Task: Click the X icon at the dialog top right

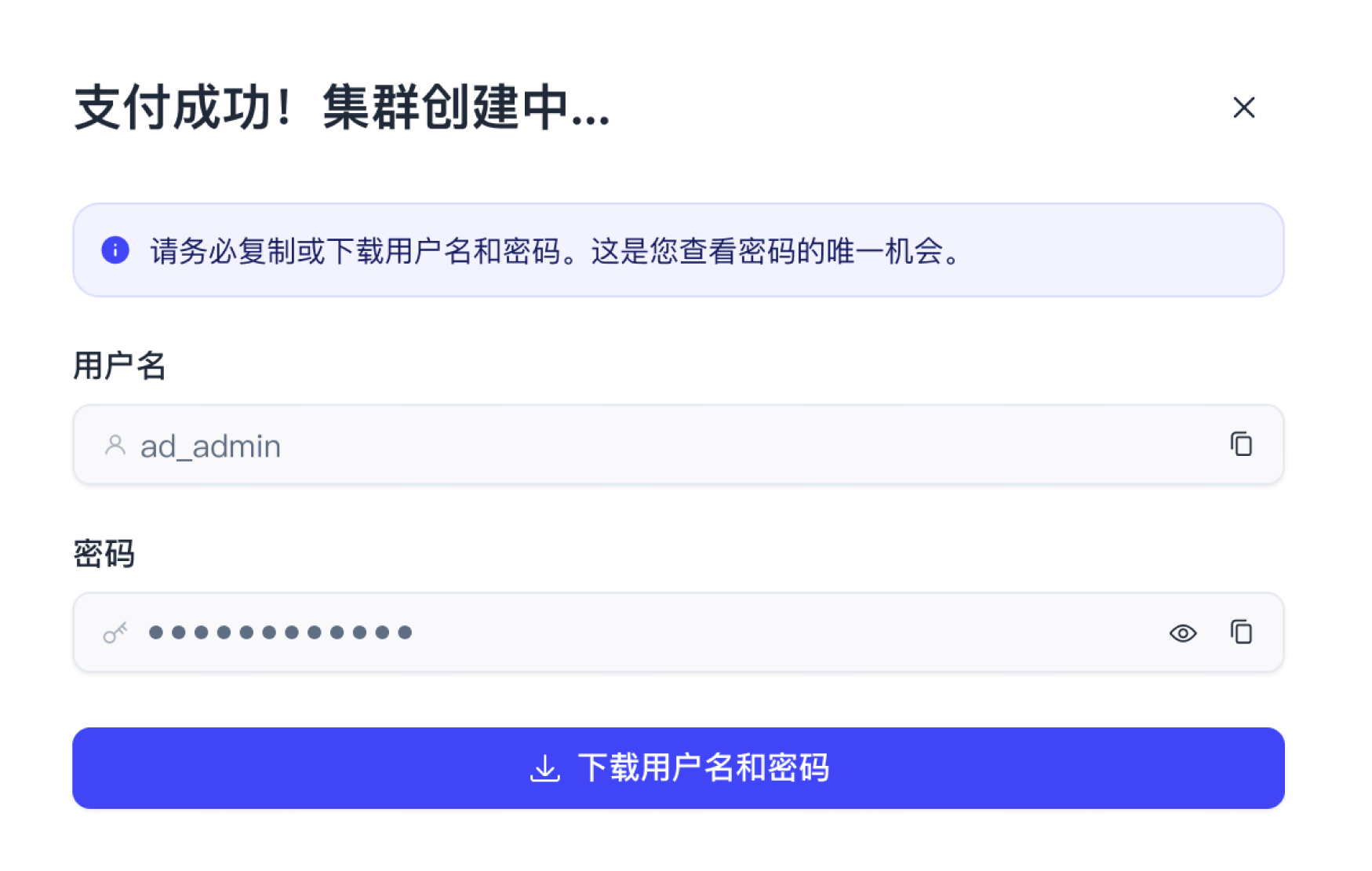Action: tap(1243, 108)
